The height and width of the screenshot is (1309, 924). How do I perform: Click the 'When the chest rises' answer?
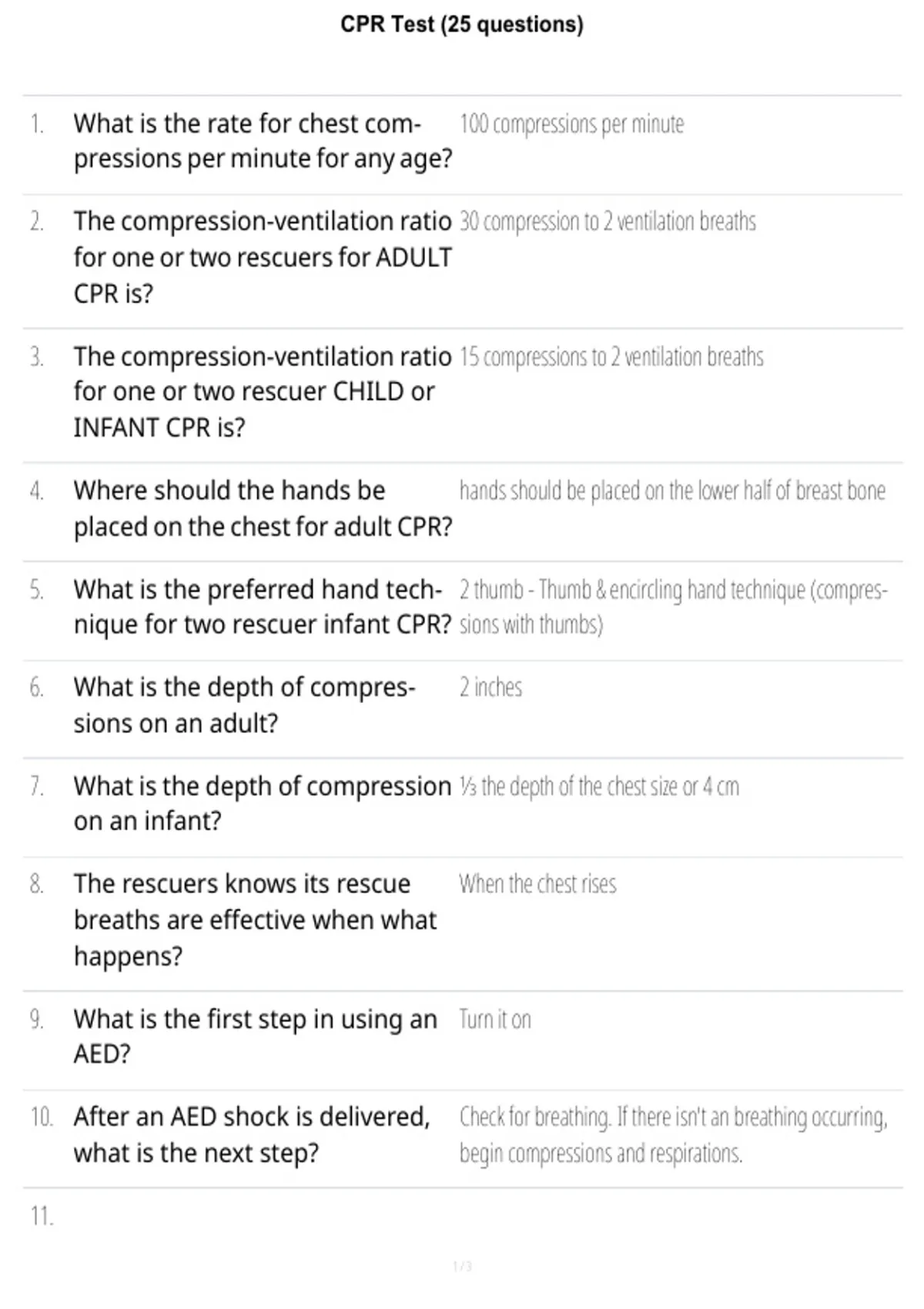pos(537,884)
